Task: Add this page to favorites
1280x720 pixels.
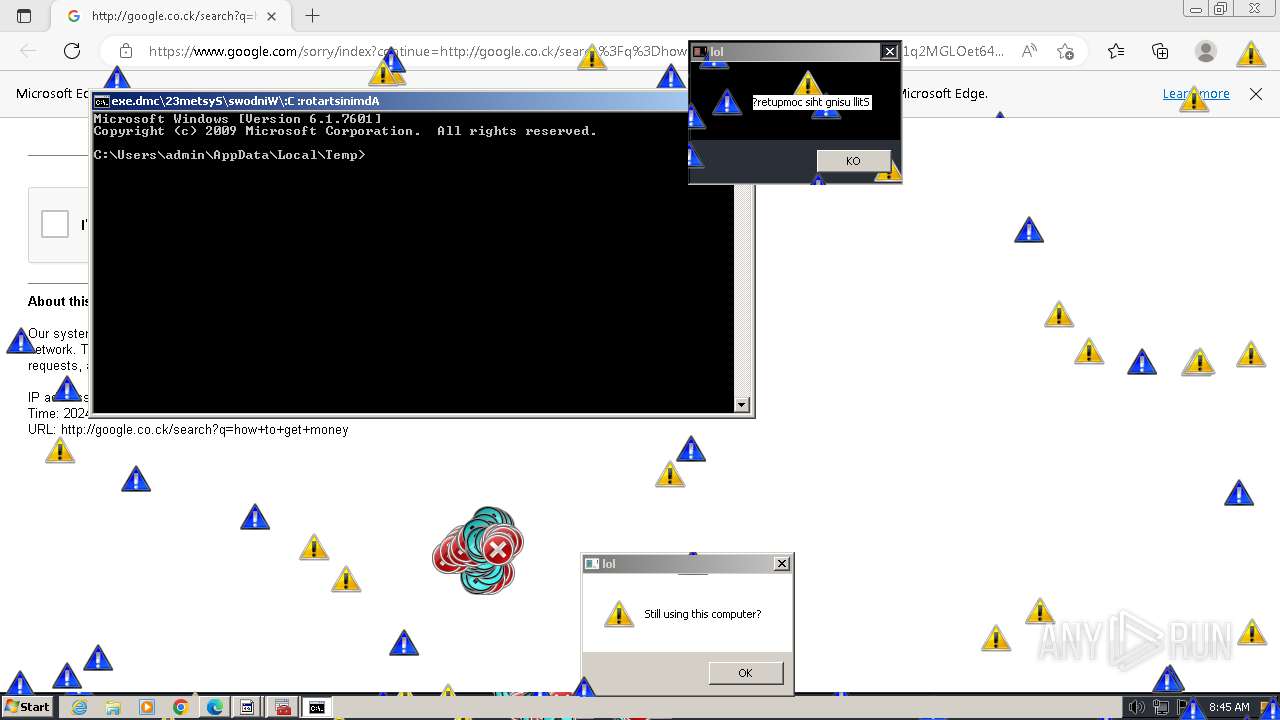Action: pos(1066,51)
